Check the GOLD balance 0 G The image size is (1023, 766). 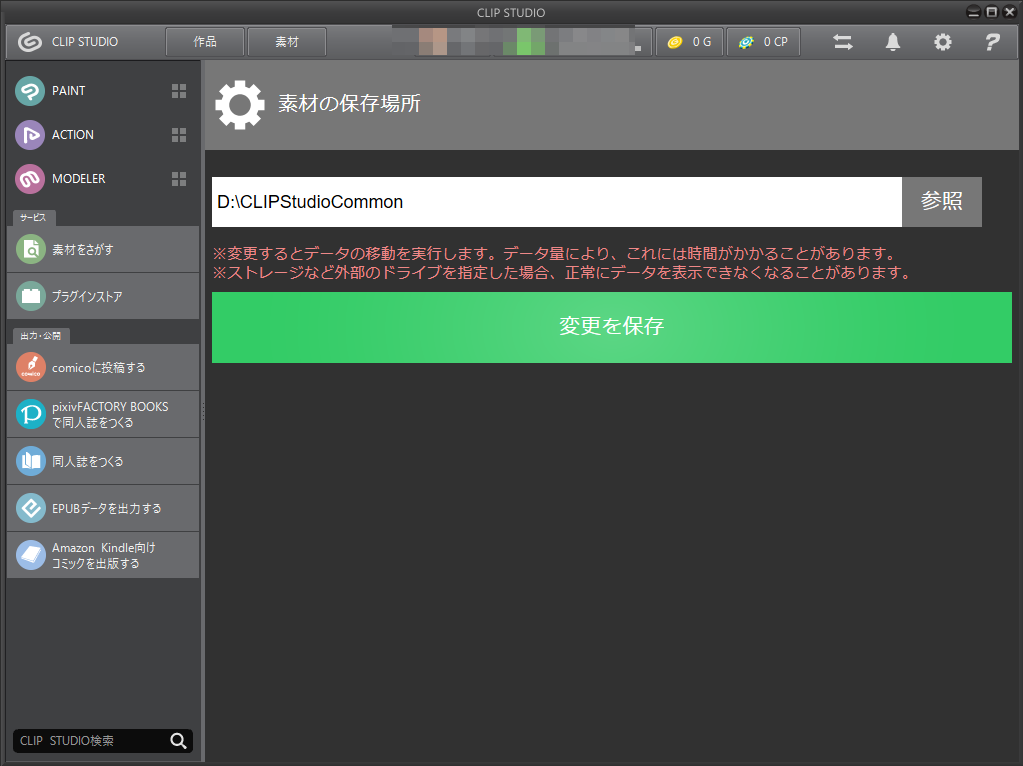click(x=689, y=42)
